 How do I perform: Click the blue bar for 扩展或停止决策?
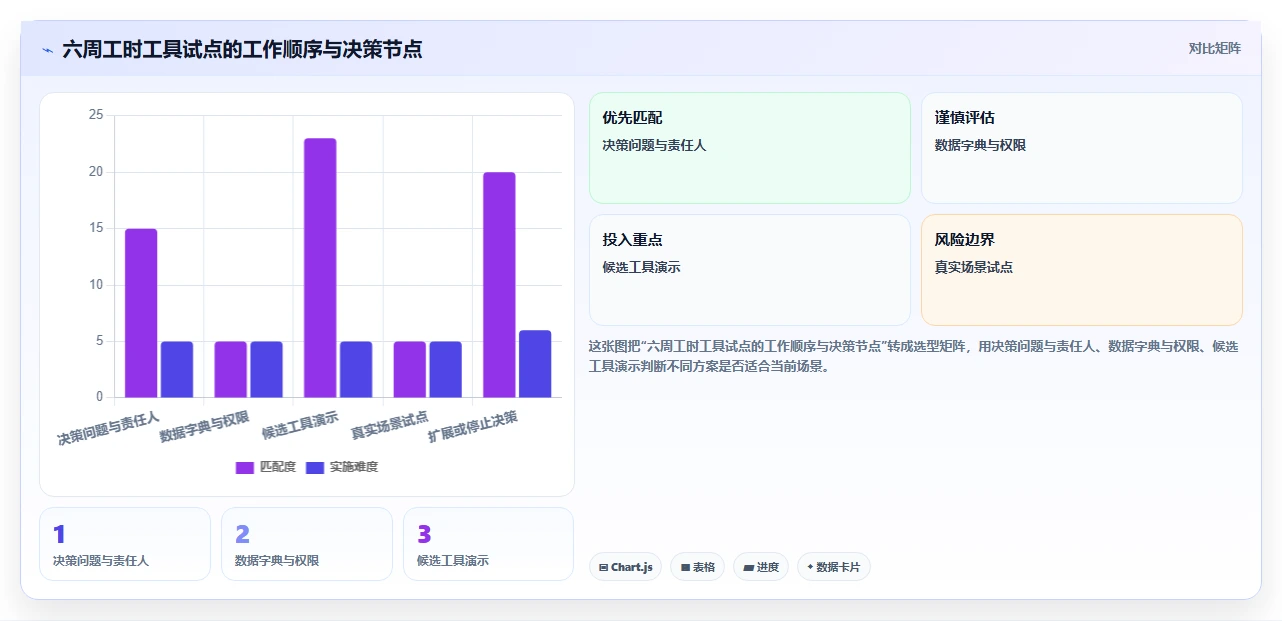point(535,364)
